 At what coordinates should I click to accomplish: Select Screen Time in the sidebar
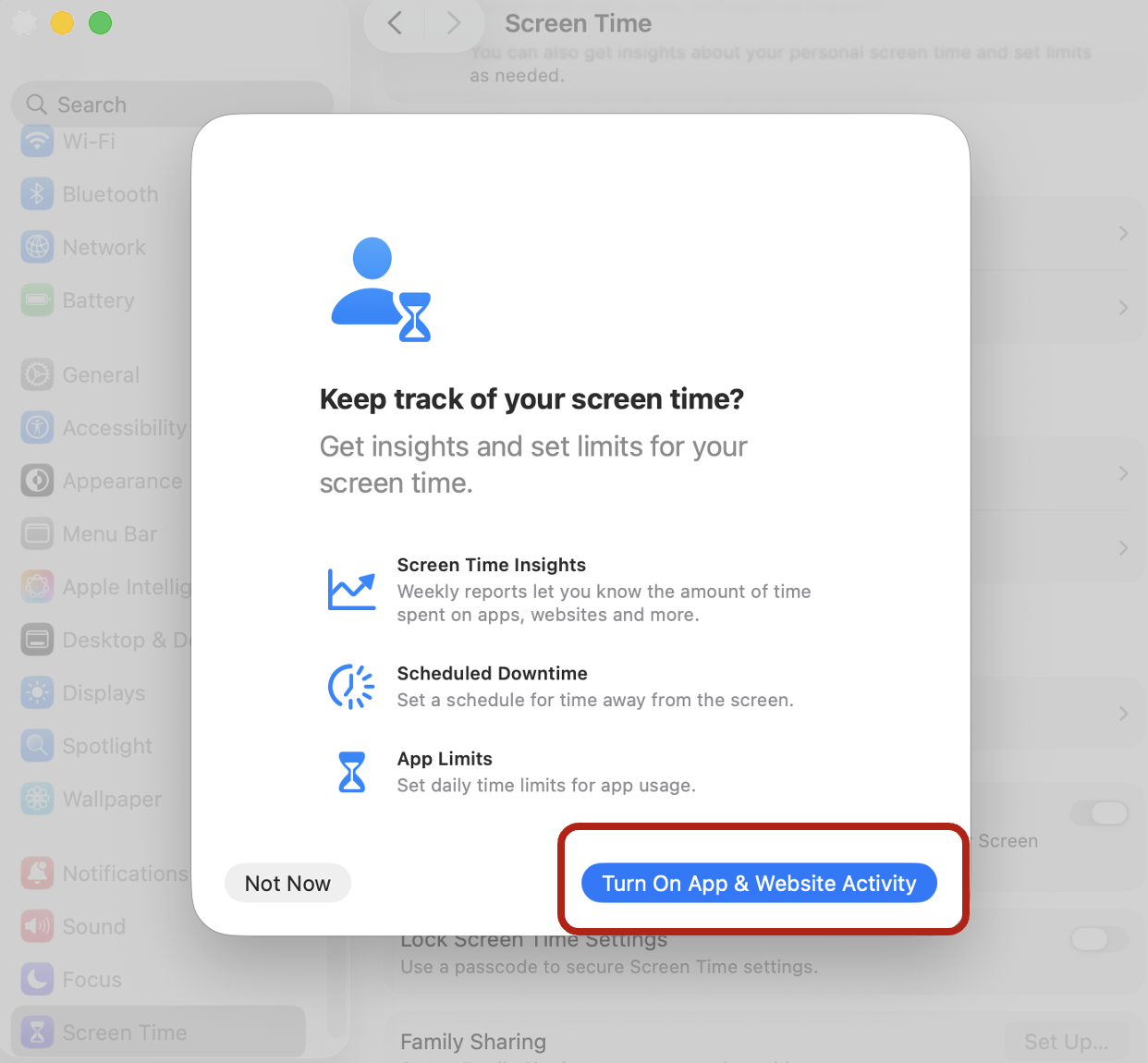[x=125, y=1032]
